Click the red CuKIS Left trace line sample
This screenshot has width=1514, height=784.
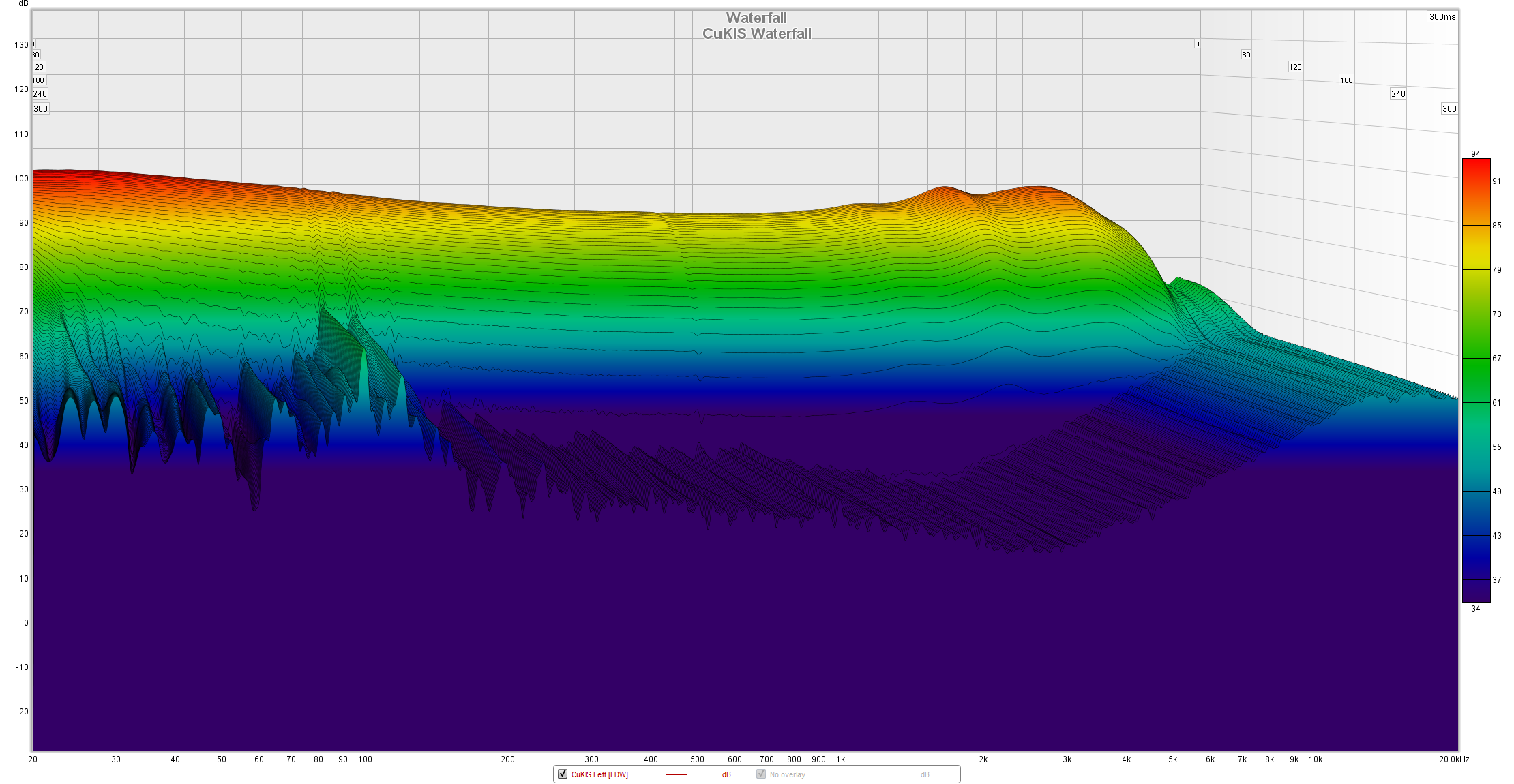click(676, 774)
